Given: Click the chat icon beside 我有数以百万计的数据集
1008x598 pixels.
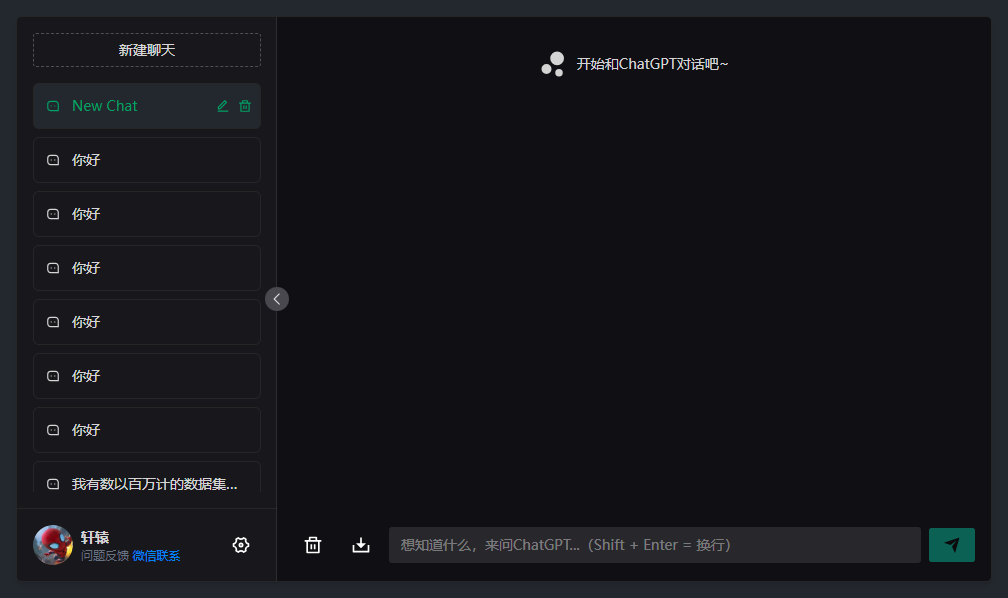Looking at the screenshot, I should [x=53, y=484].
